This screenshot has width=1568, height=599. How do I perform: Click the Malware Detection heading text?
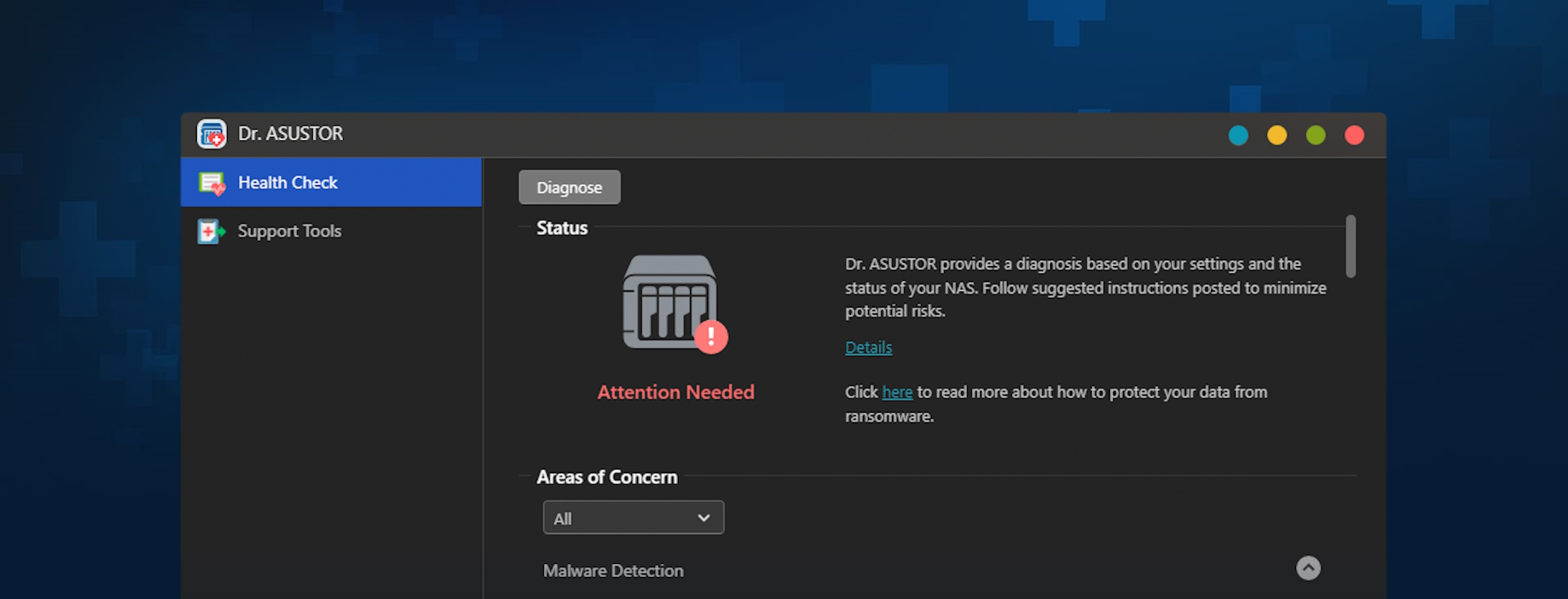(x=612, y=570)
